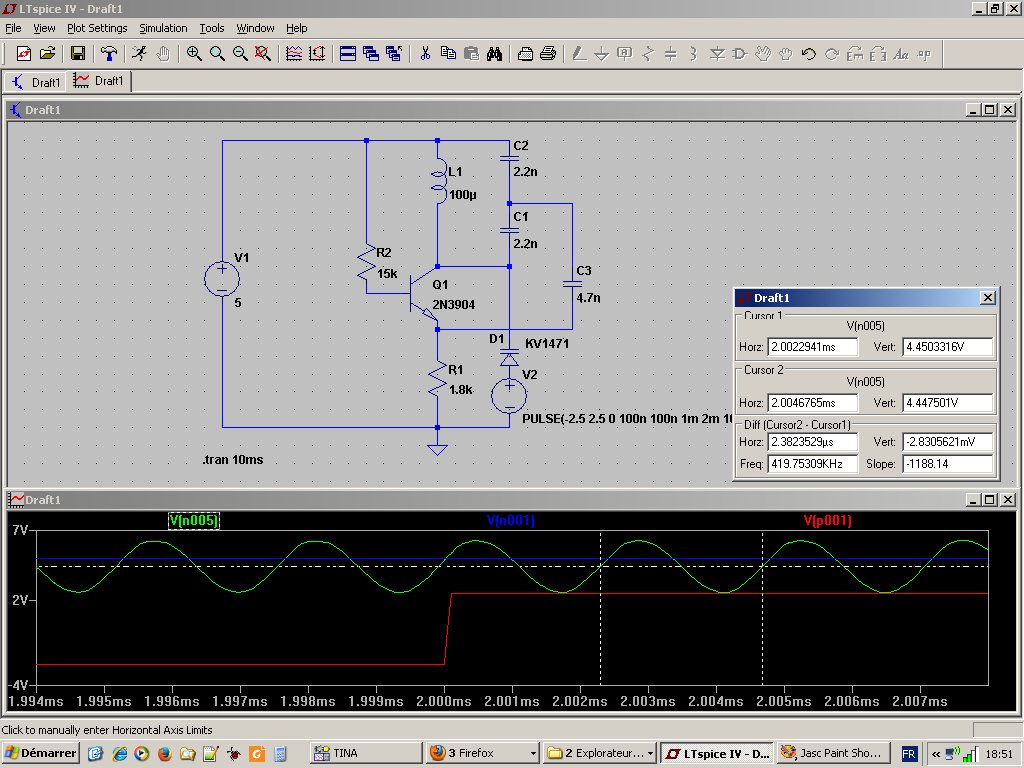
Task: Click the Zoom In magnifier icon
Action: click(x=193, y=53)
